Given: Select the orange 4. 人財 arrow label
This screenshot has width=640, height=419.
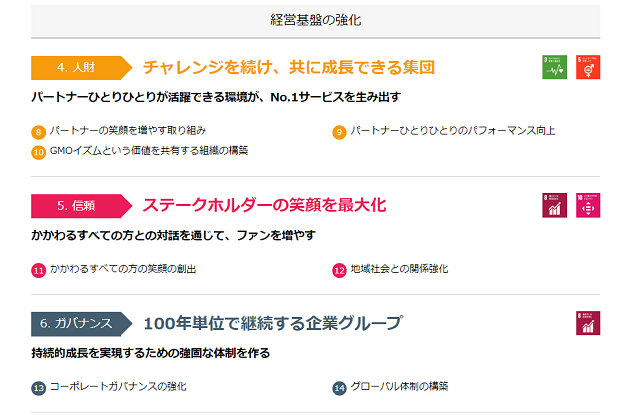Looking at the screenshot, I should pos(82,68).
